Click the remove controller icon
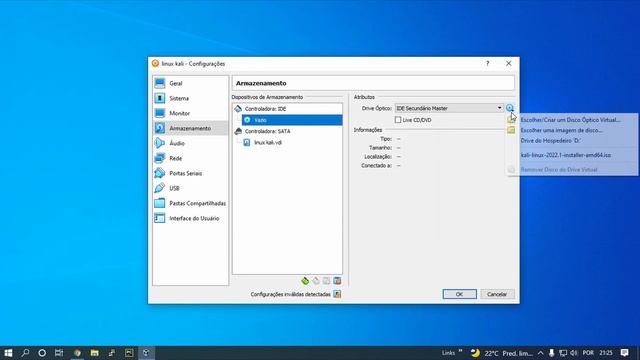Image resolution: width=640 pixels, height=360 pixels. pyautogui.click(x=316, y=281)
